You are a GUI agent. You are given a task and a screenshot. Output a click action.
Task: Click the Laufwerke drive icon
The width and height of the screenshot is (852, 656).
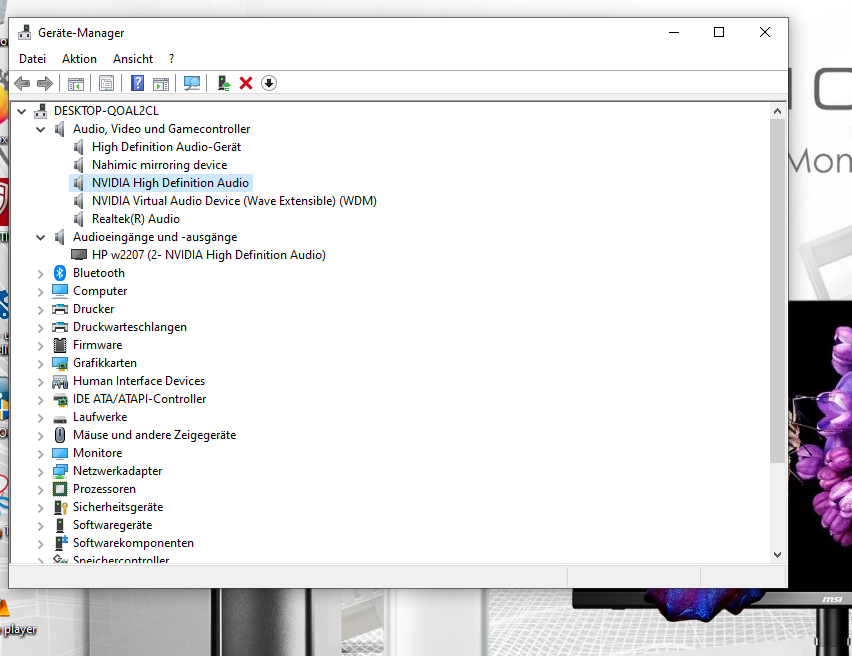tap(60, 418)
